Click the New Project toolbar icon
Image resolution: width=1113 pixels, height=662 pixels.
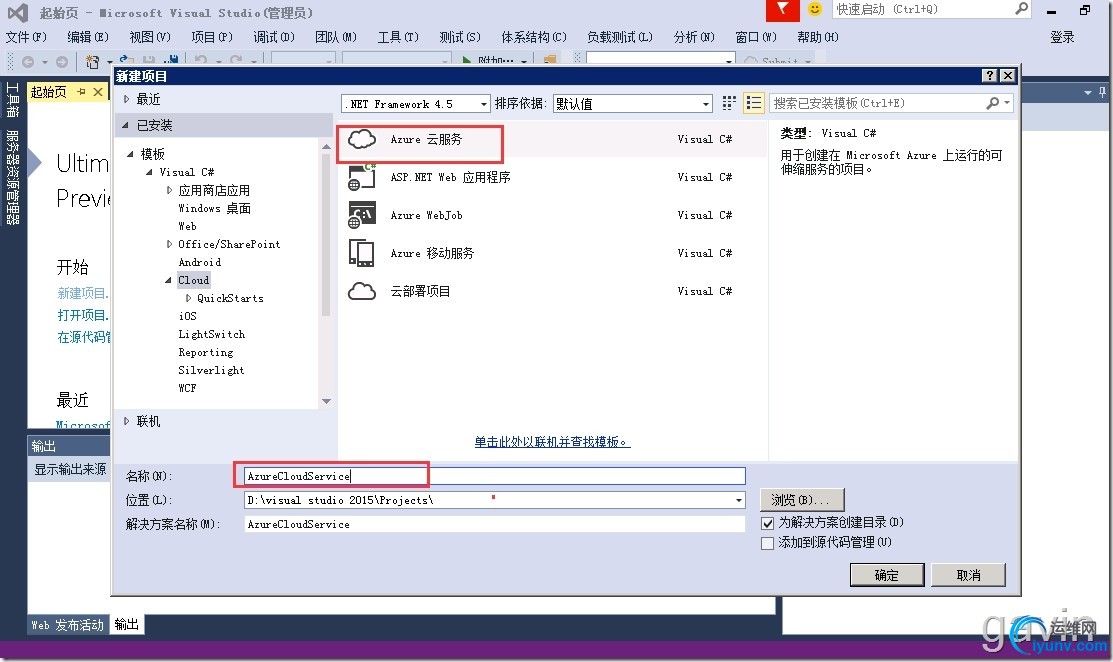click(92, 62)
